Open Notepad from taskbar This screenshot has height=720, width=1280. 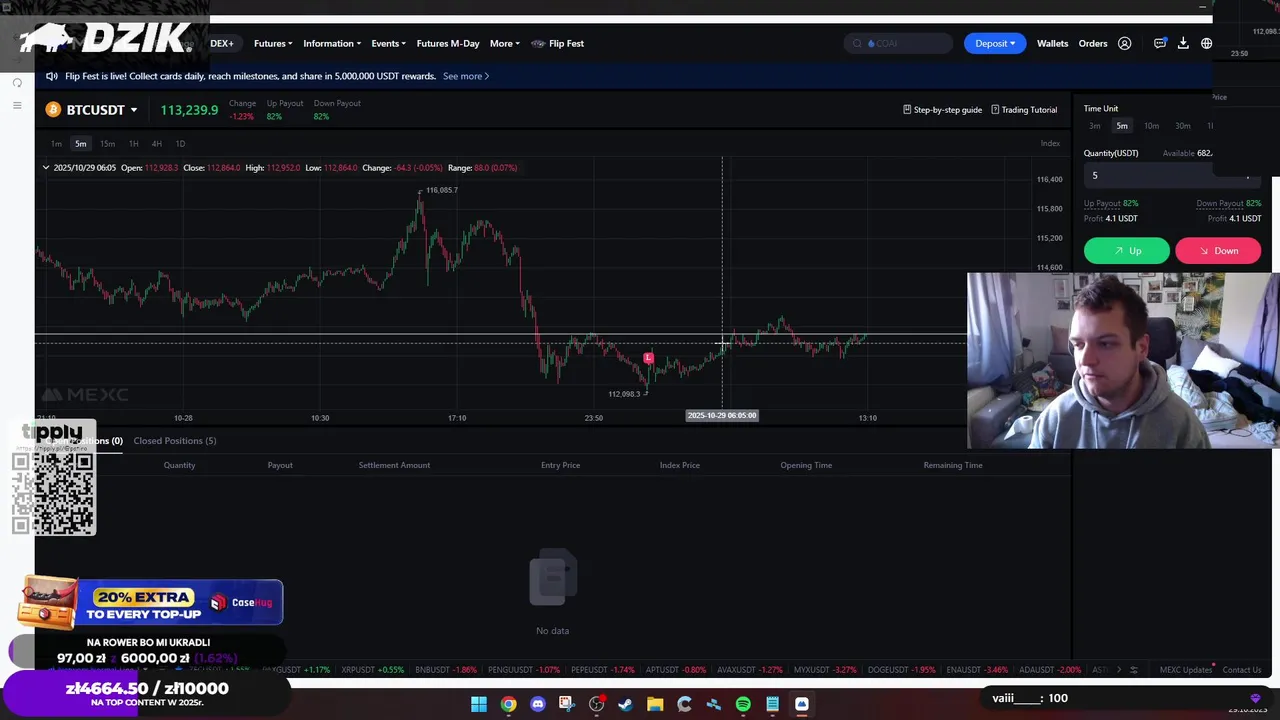click(x=772, y=704)
